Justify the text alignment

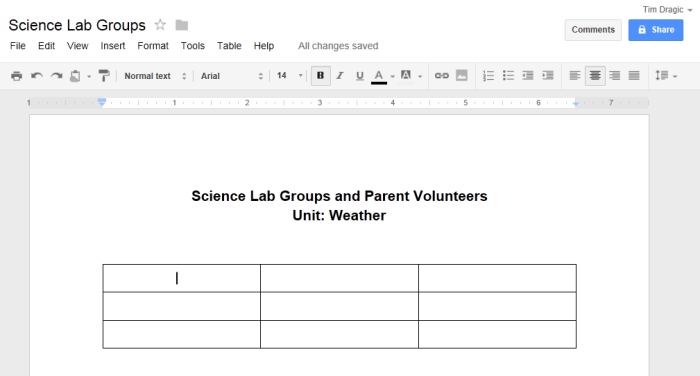(x=634, y=75)
